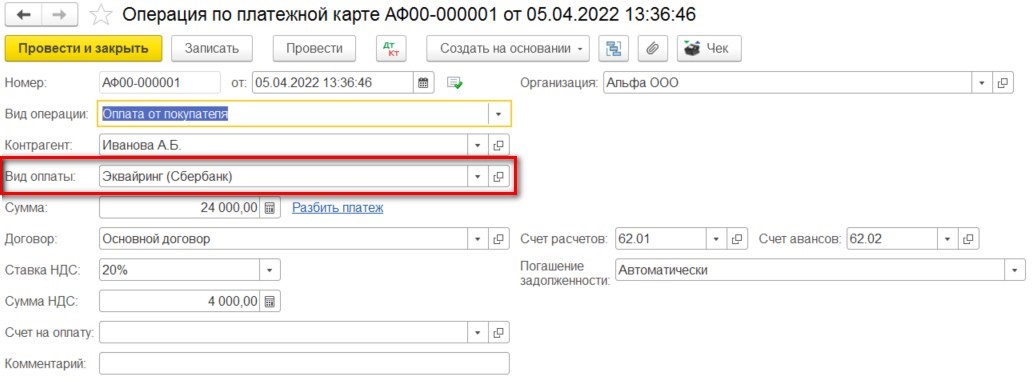
Task: Click Провести и закрыть button
Action: [84, 48]
